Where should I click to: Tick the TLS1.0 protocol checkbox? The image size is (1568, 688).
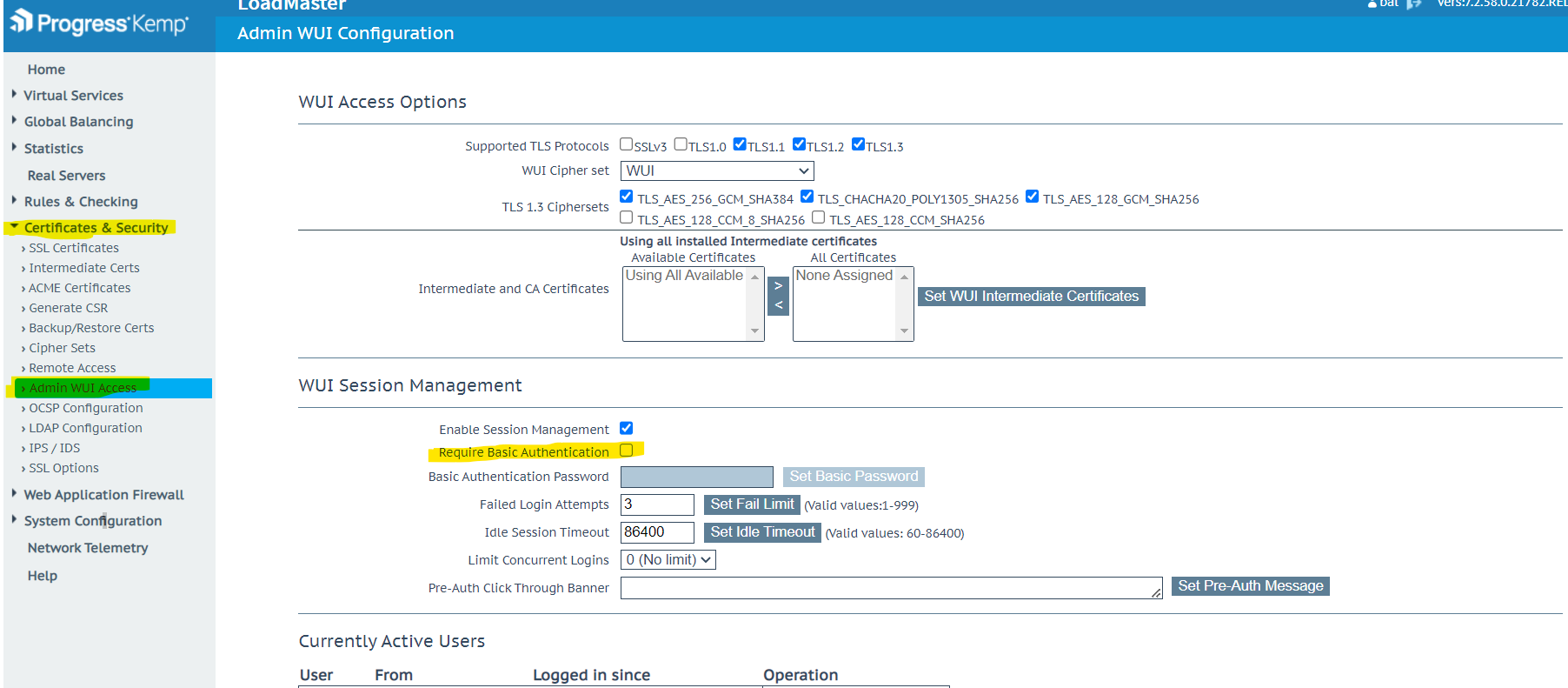[x=681, y=144]
